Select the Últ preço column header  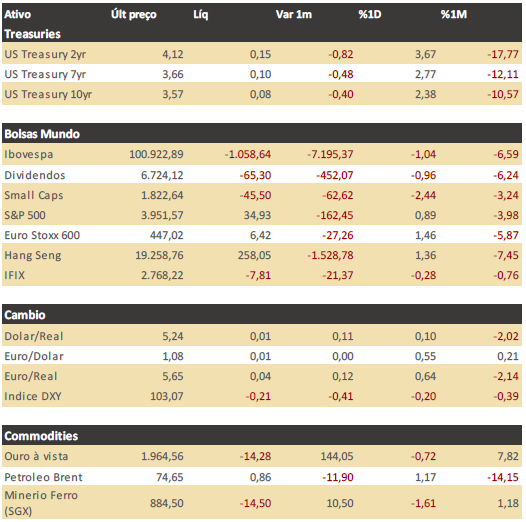click(134, 14)
